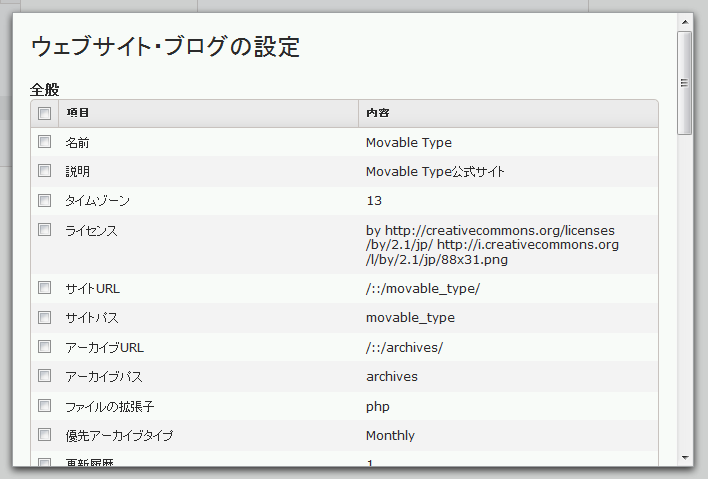Click the アーカイブURL item label
708x479 pixels.
[105, 348]
